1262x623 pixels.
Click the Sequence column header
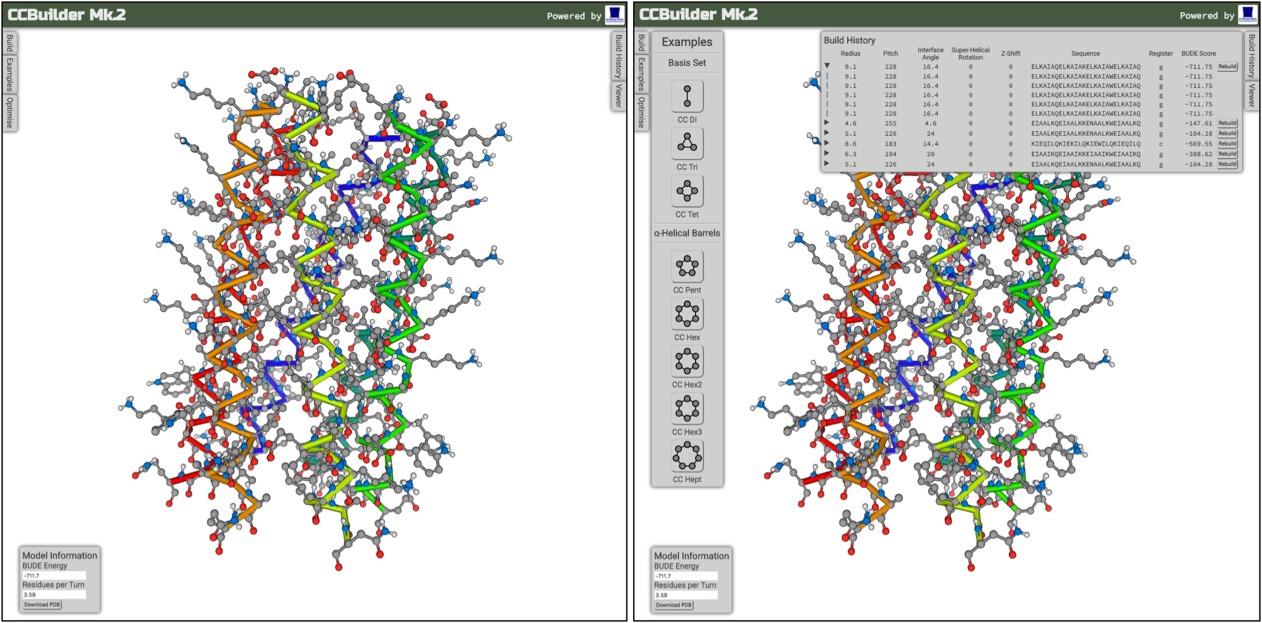click(x=1084, y=54)
